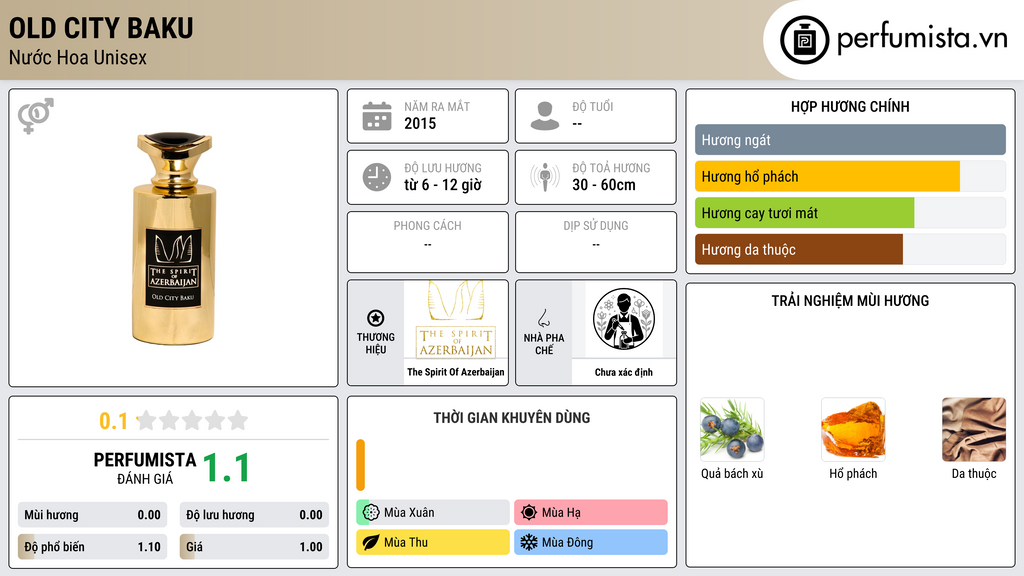Click the 0.1 user rating number
This screenshot has width=1024, height=576.
click(113, 421)
